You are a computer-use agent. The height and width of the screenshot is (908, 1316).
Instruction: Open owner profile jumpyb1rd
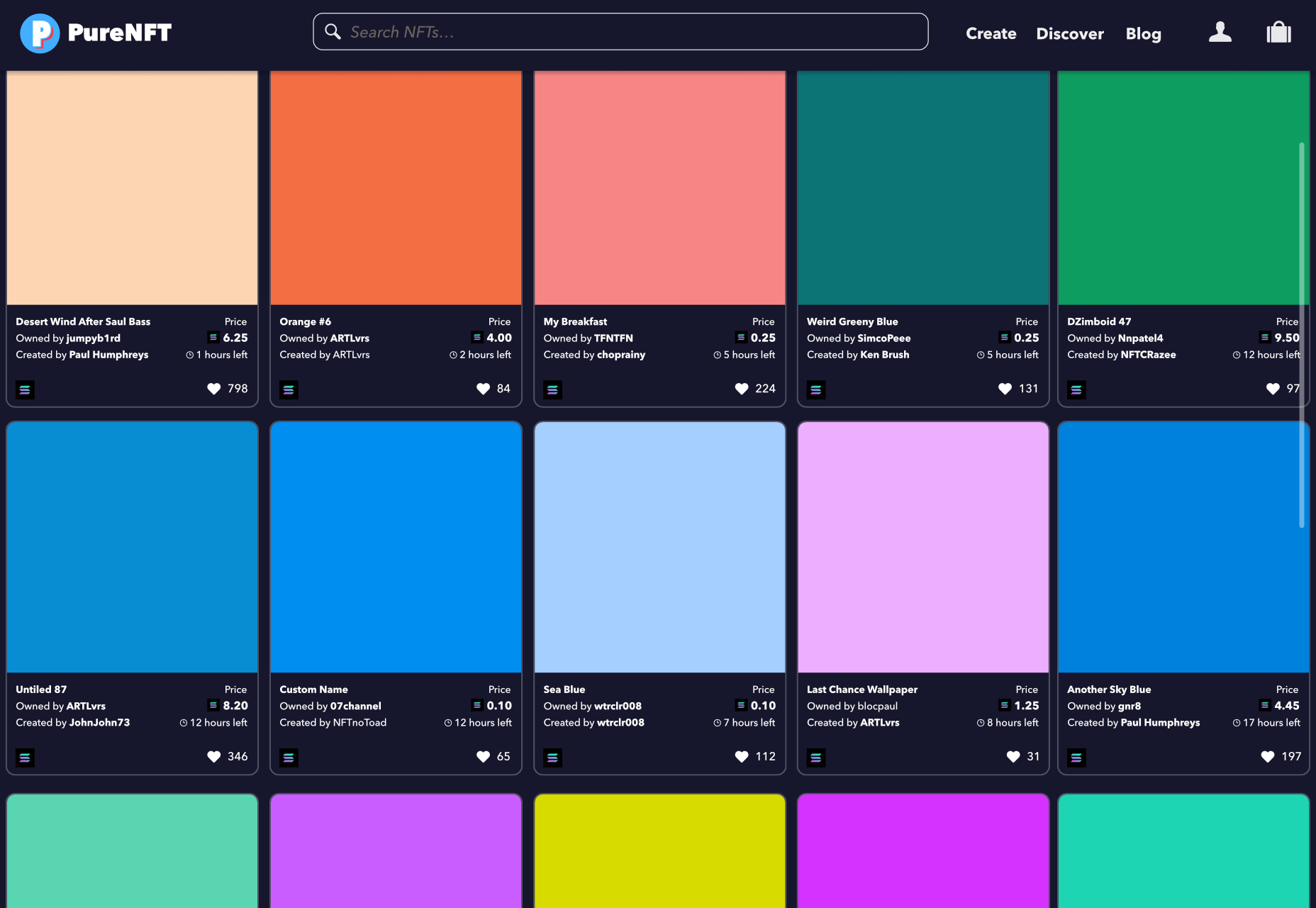93,338
